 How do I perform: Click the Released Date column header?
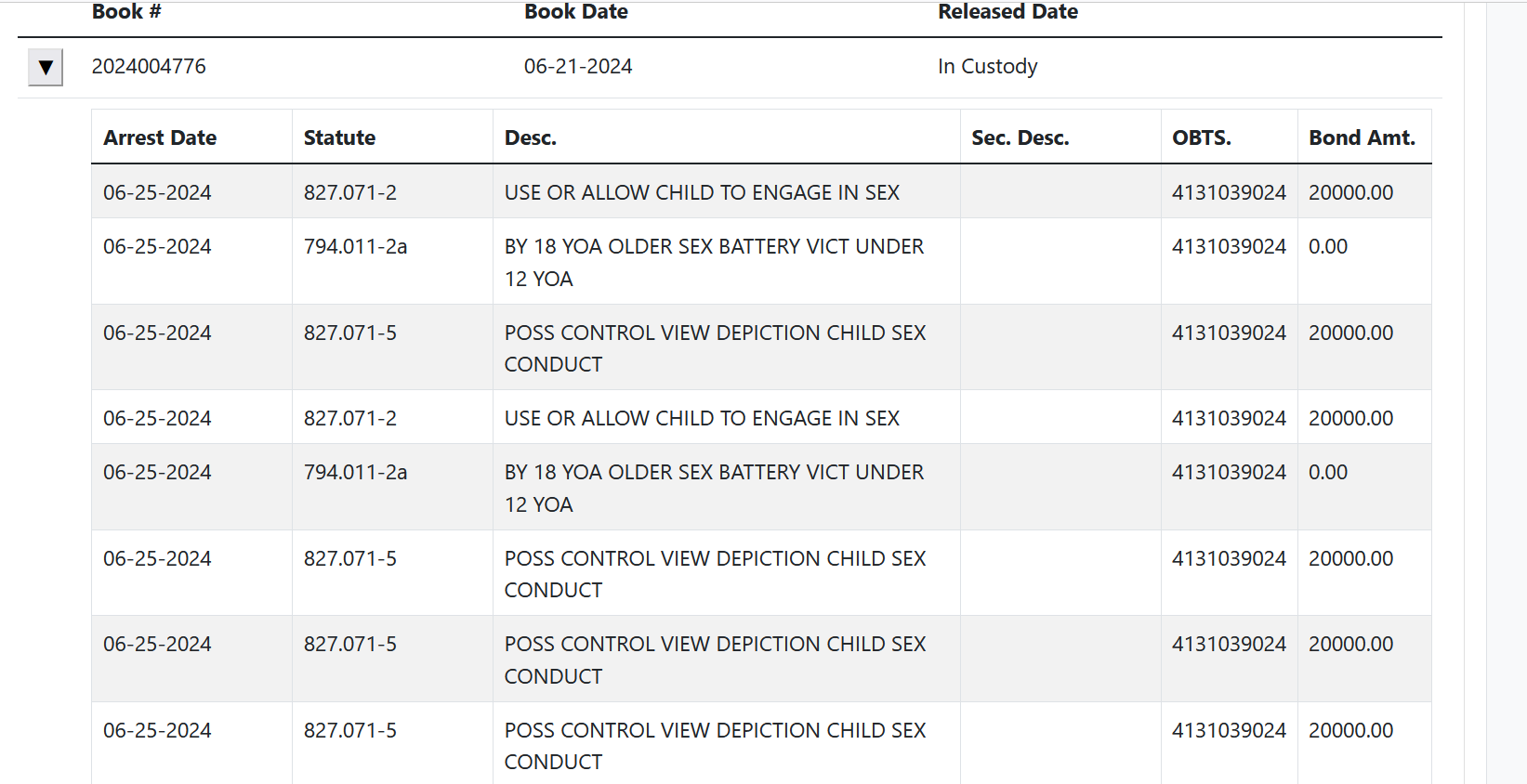1007,12
